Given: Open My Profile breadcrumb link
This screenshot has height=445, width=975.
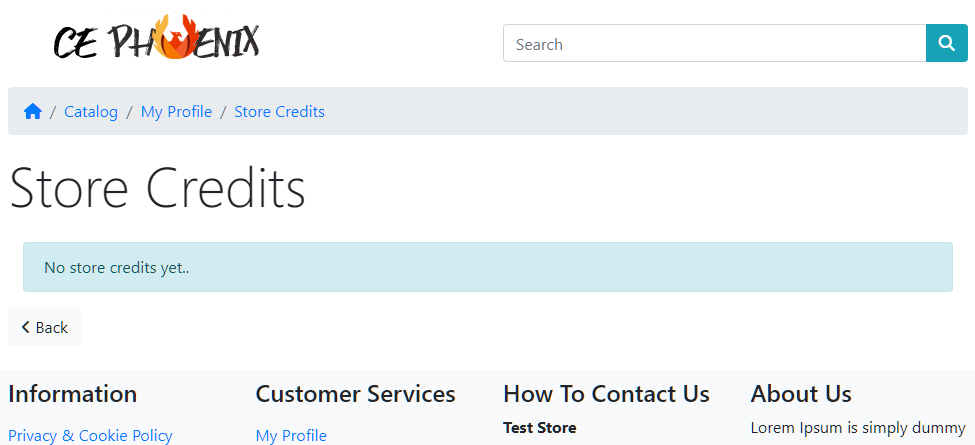Looking at the screenshot, I should tap(176, 112).
